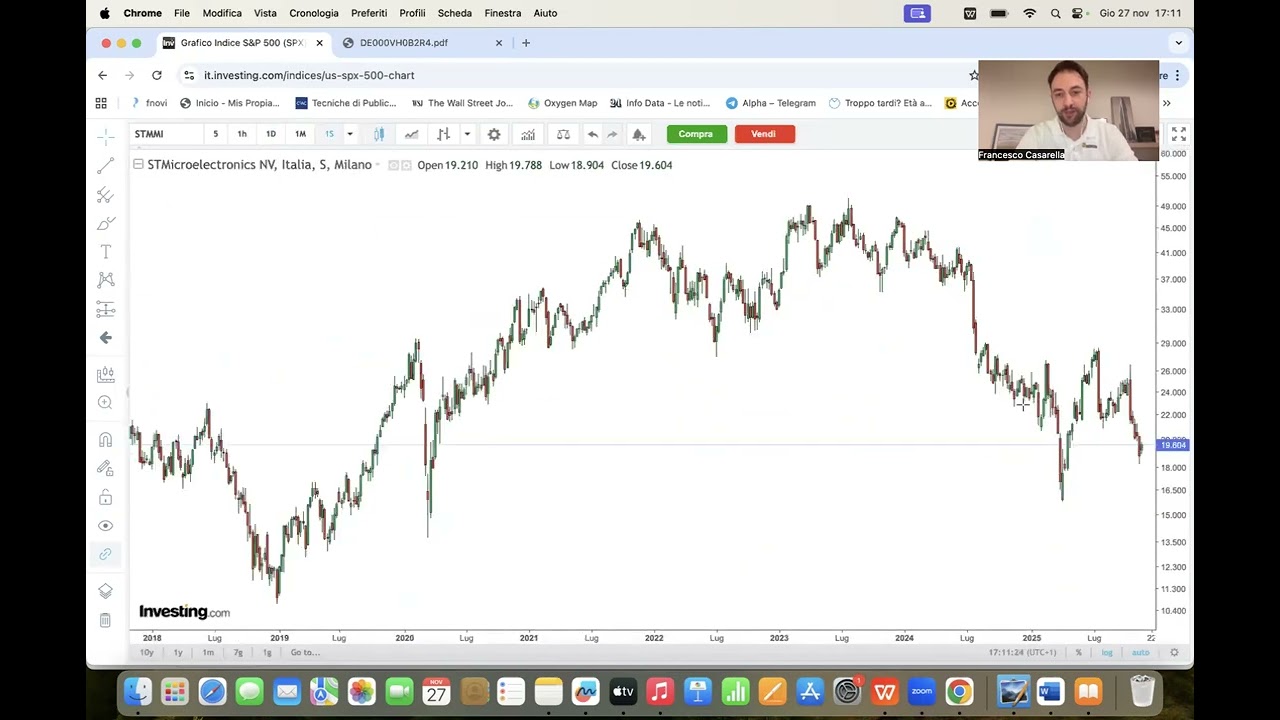
Task: Set the range to 7g
Action: (x=238, y=652)
